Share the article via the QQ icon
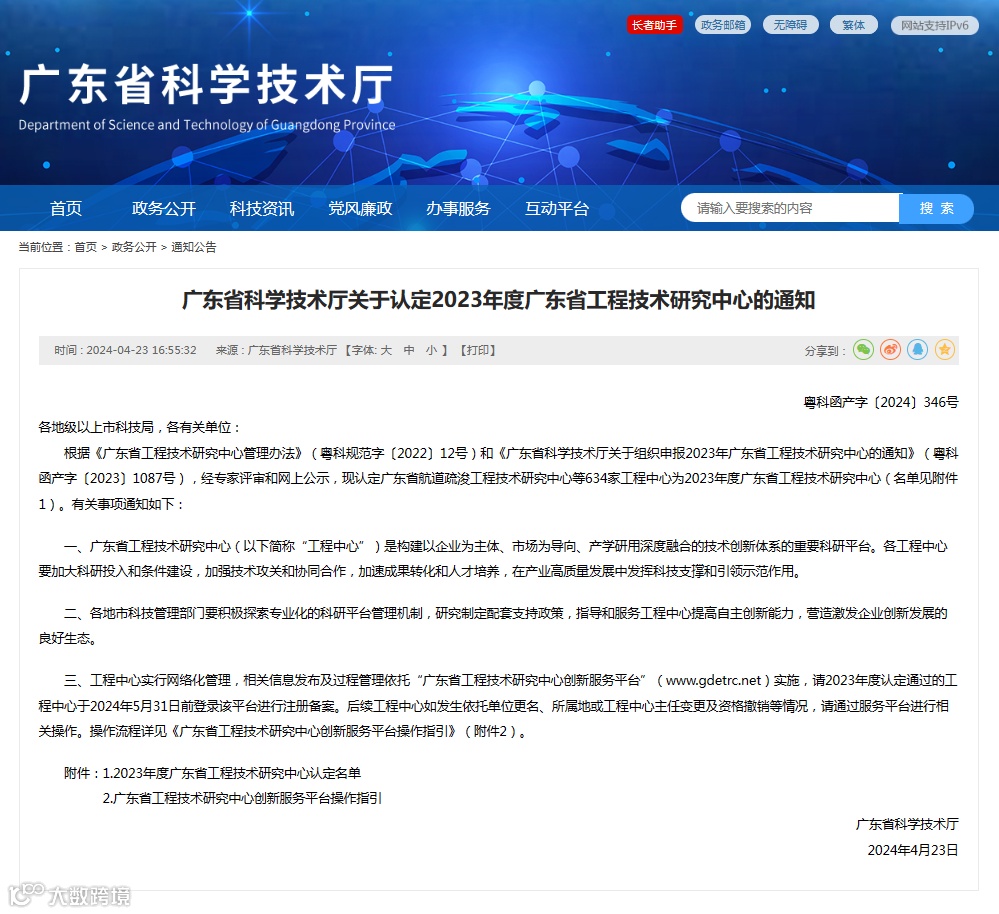999x914 pixels. coord(917,350)
